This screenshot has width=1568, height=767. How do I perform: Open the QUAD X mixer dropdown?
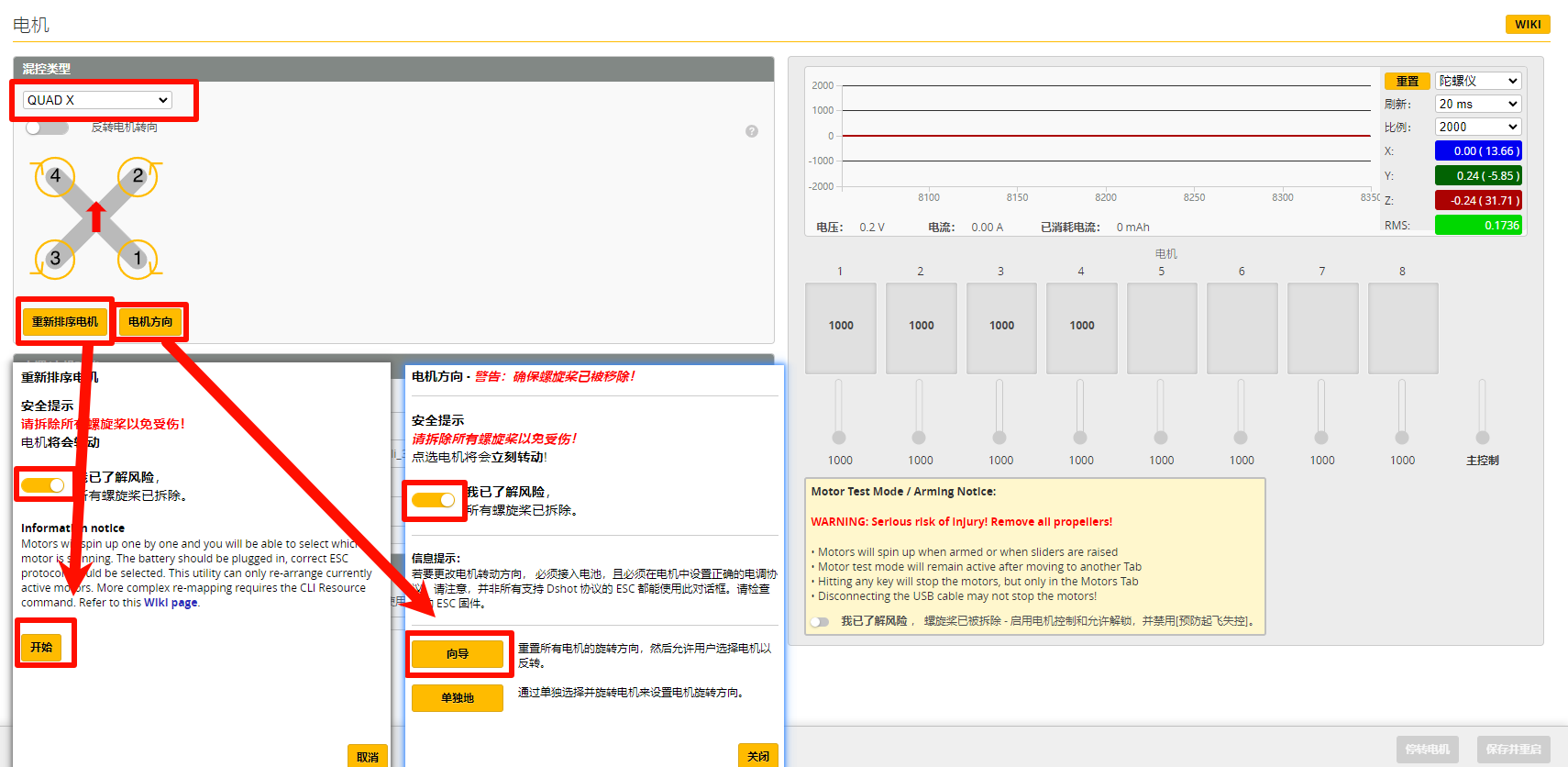98,100
